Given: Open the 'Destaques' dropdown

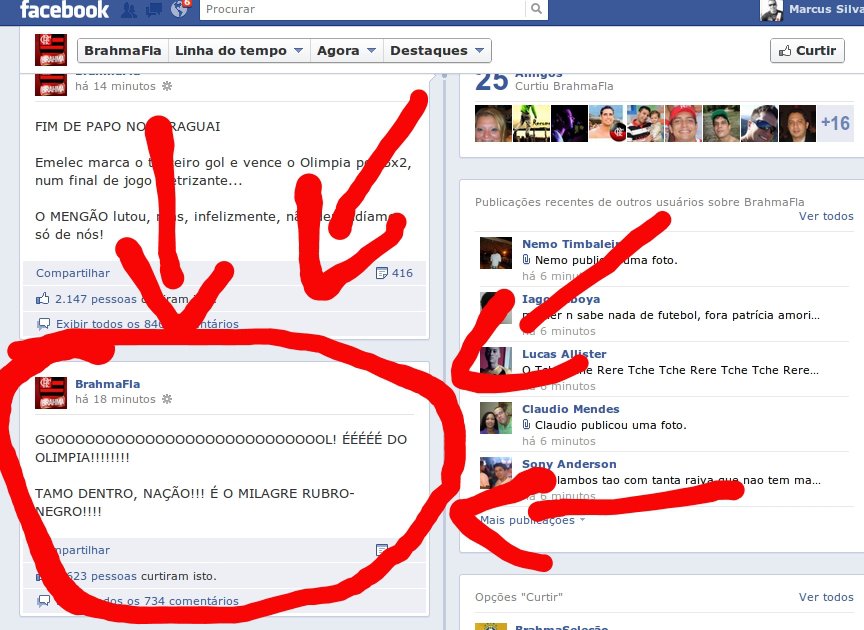Looking at the screenshot, I should tap(436, 51).
